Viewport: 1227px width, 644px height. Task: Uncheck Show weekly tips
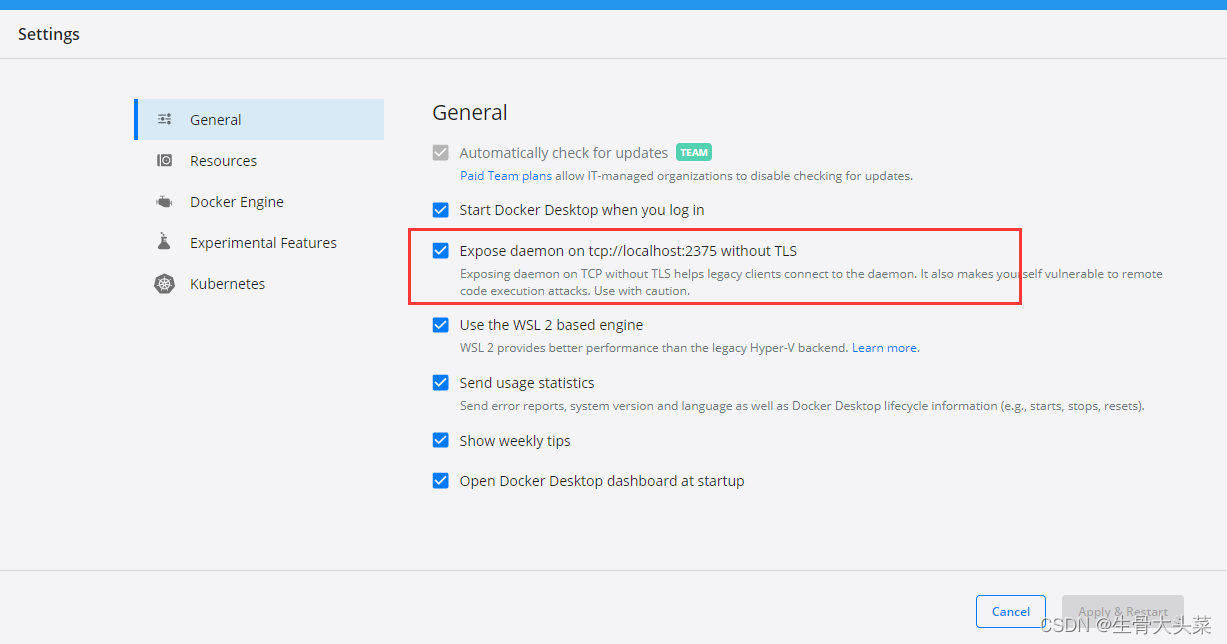click(x=440, y=441)
